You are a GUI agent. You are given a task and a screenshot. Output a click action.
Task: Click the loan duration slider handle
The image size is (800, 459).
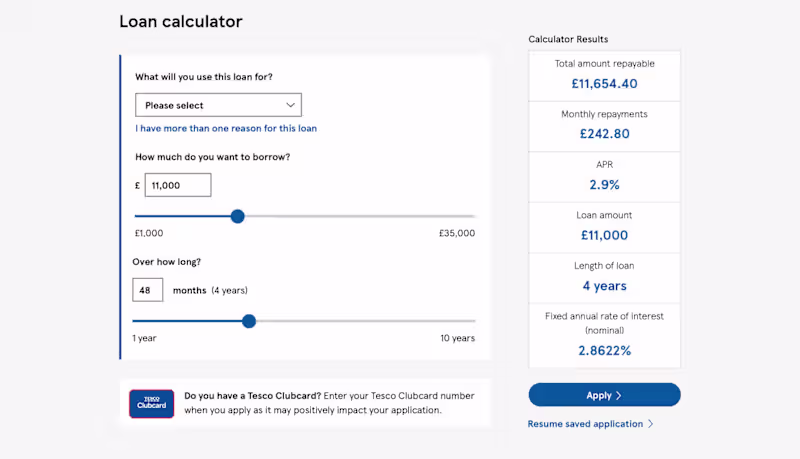[x=249, y=321]
